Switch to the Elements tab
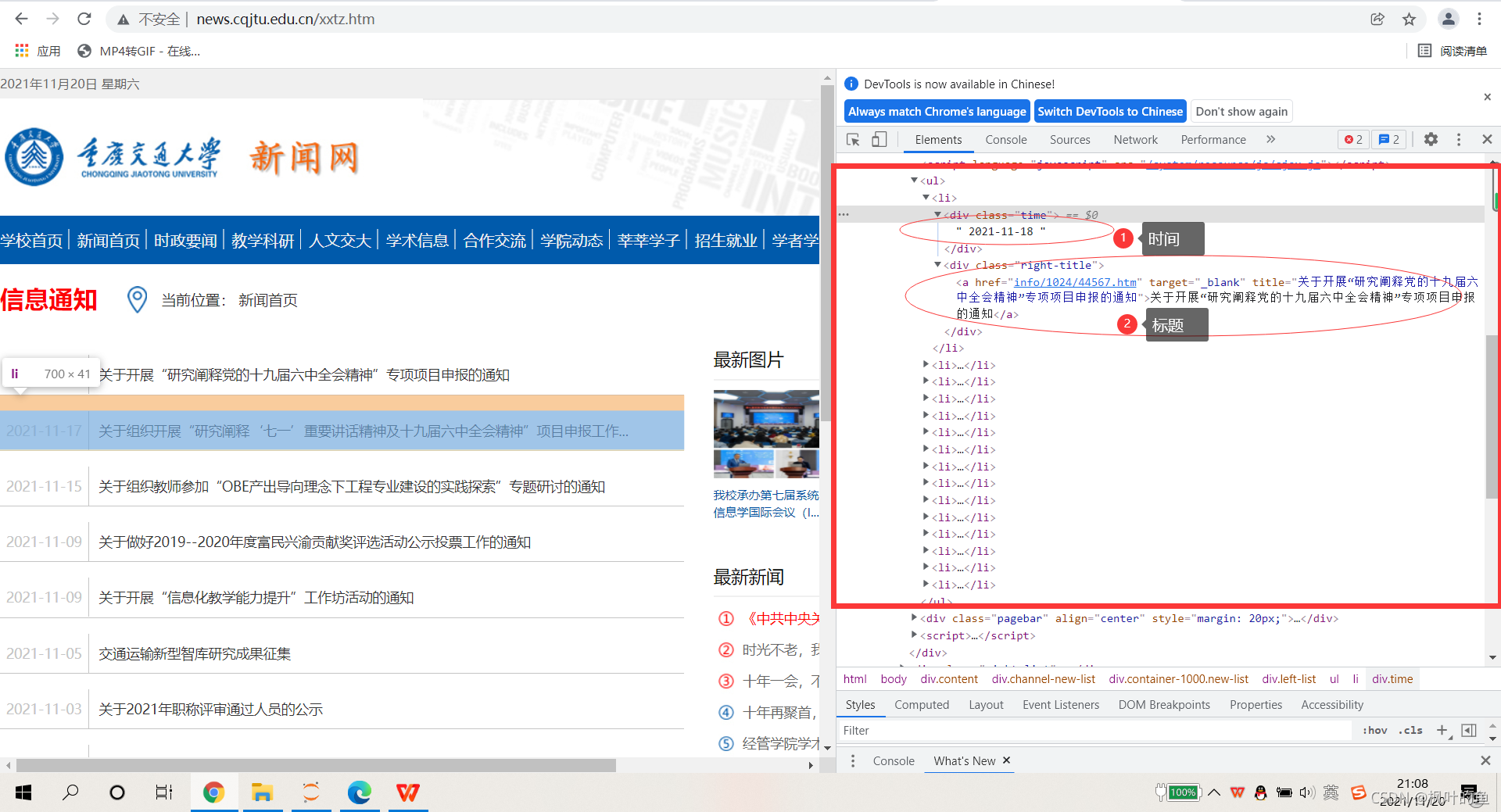This screenshot has height=812, width=1501. point(938,139)
